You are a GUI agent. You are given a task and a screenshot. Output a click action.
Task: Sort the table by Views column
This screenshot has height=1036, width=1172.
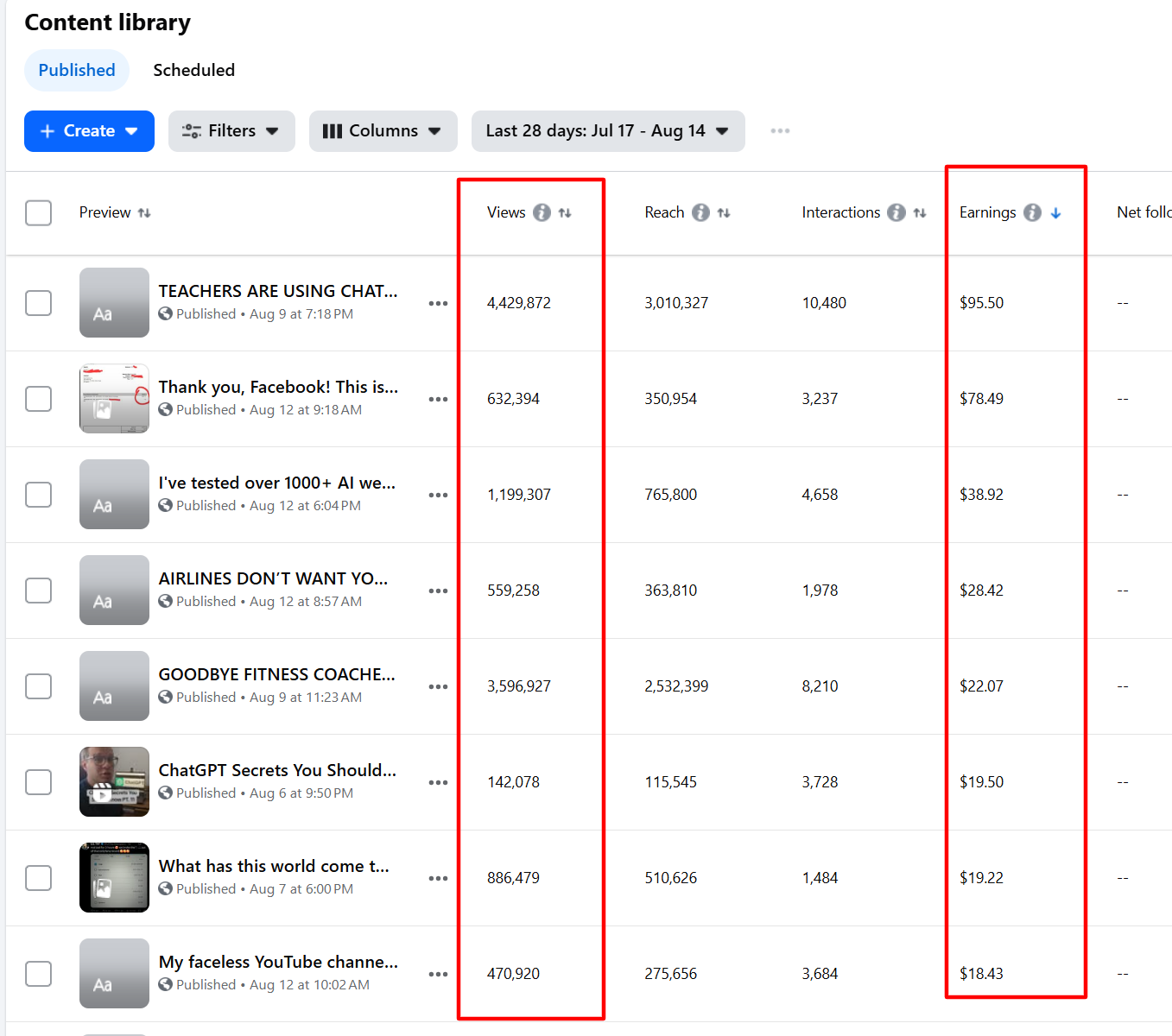(565, 212)
